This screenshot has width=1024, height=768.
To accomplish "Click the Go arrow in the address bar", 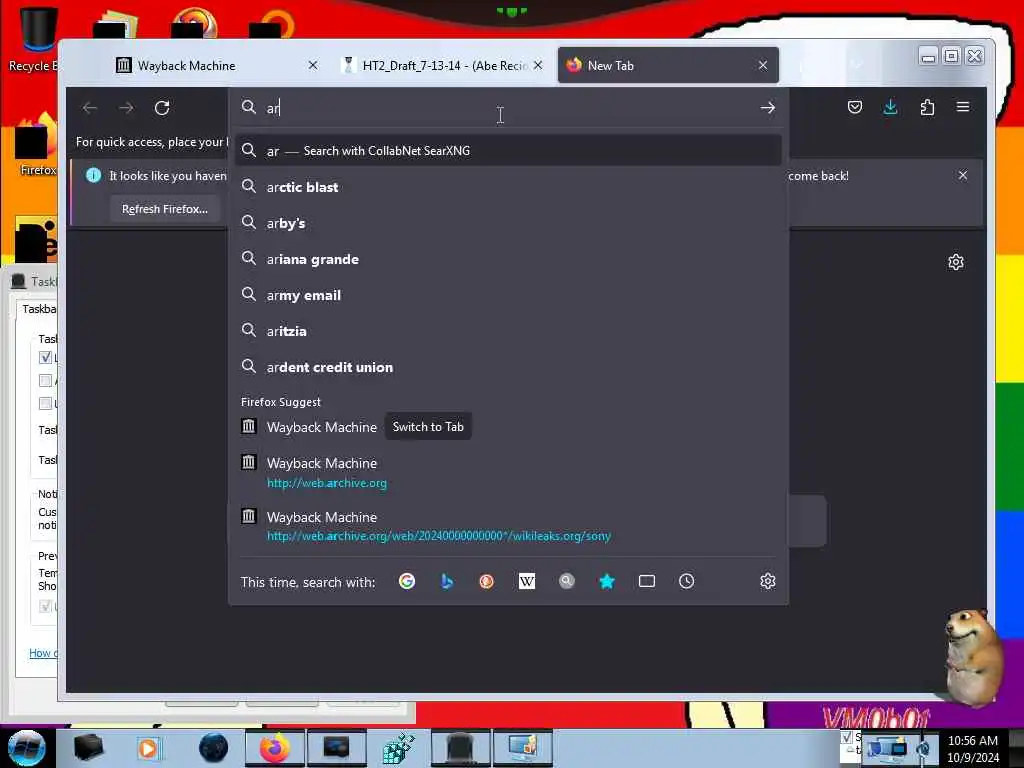I will pos(767,108).
